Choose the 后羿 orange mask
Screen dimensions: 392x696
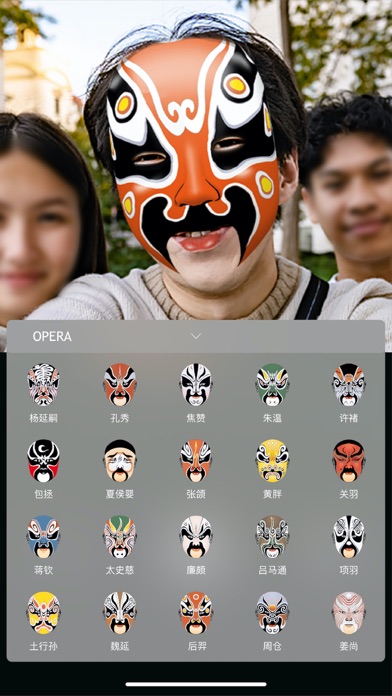click(196, 613)
